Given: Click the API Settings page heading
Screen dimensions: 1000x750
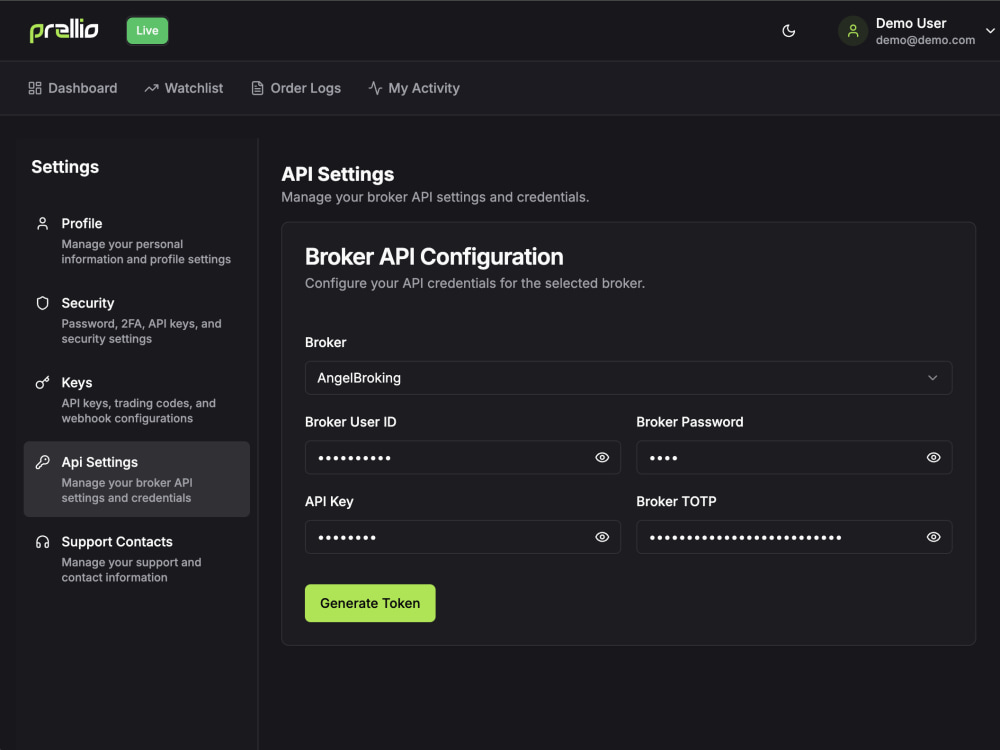Looking at the screenshot, I should [337, 174].
